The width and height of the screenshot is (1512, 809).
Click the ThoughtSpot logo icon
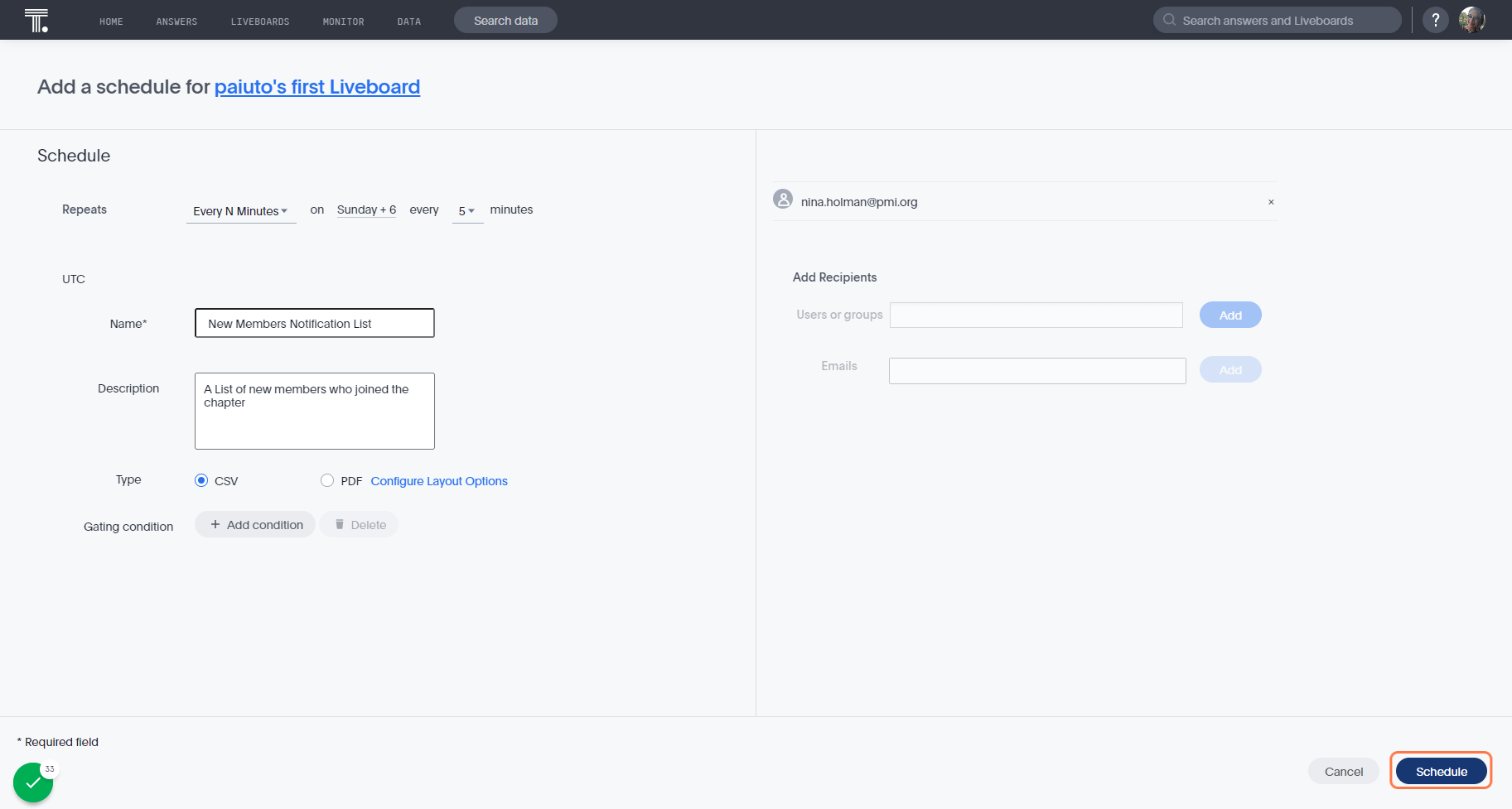(36, 20)
